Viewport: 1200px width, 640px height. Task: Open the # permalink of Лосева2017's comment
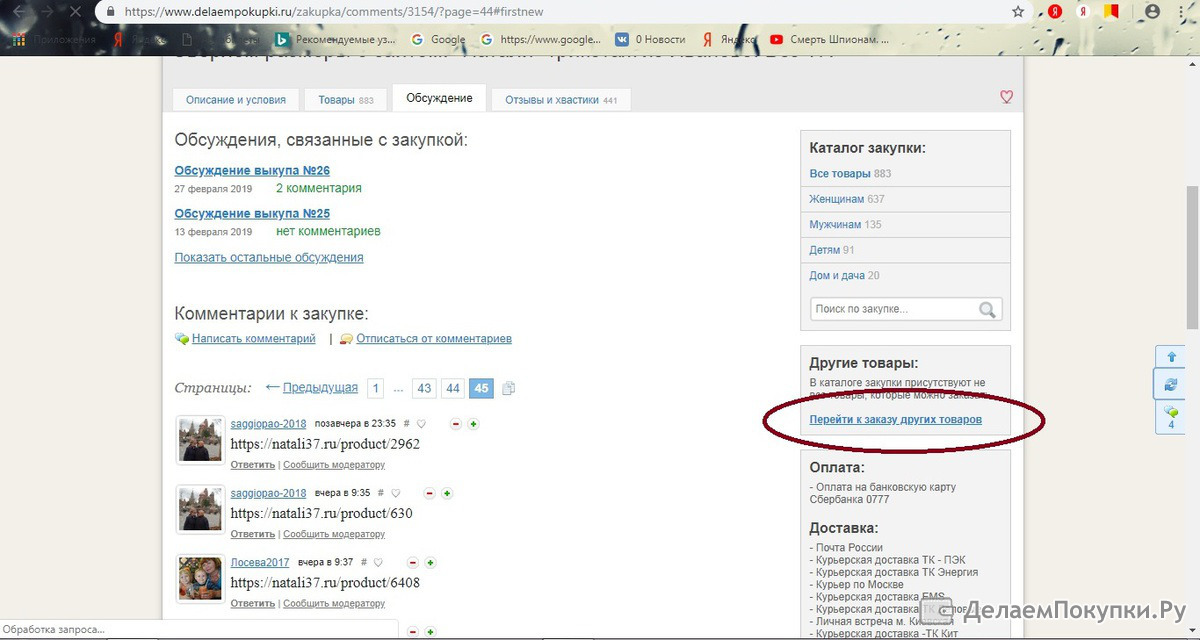(x=364, y=562)
